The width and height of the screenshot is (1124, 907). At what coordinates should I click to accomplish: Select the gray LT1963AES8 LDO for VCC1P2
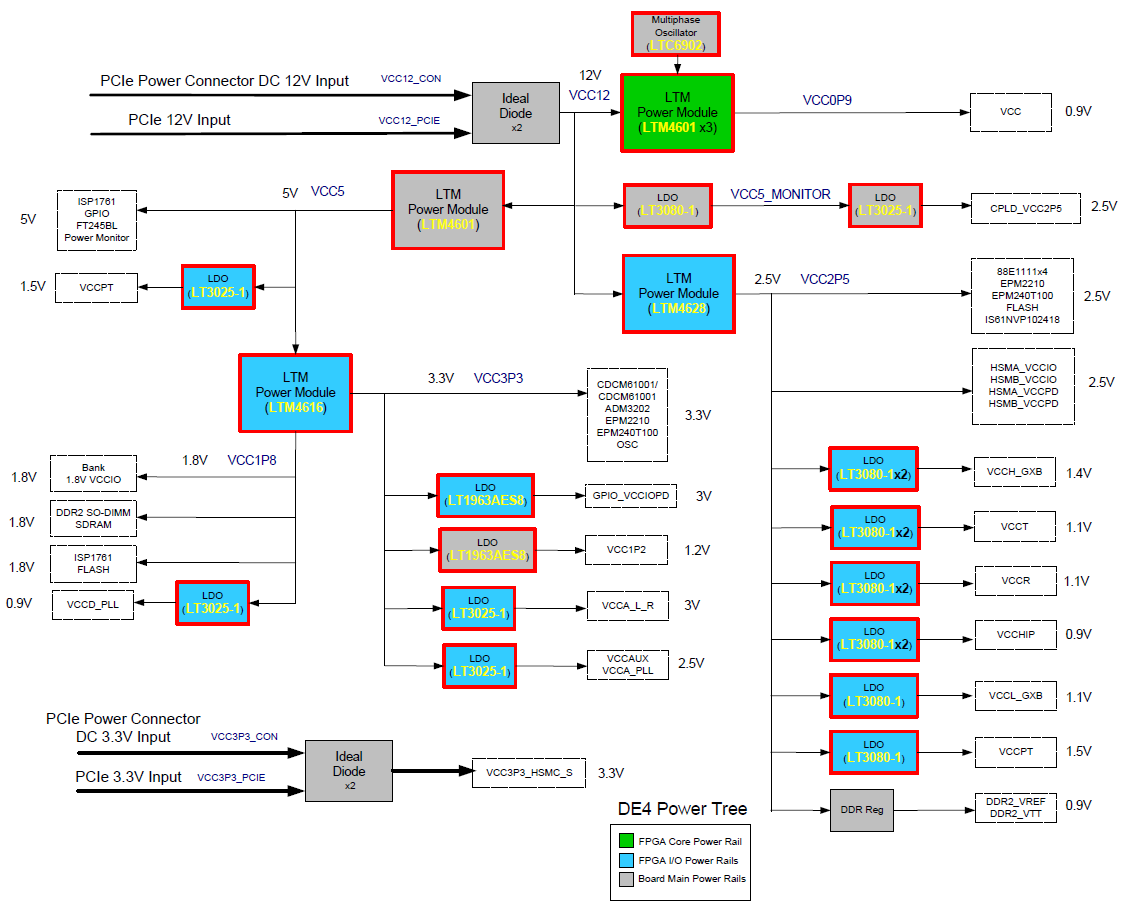(487, 550)
